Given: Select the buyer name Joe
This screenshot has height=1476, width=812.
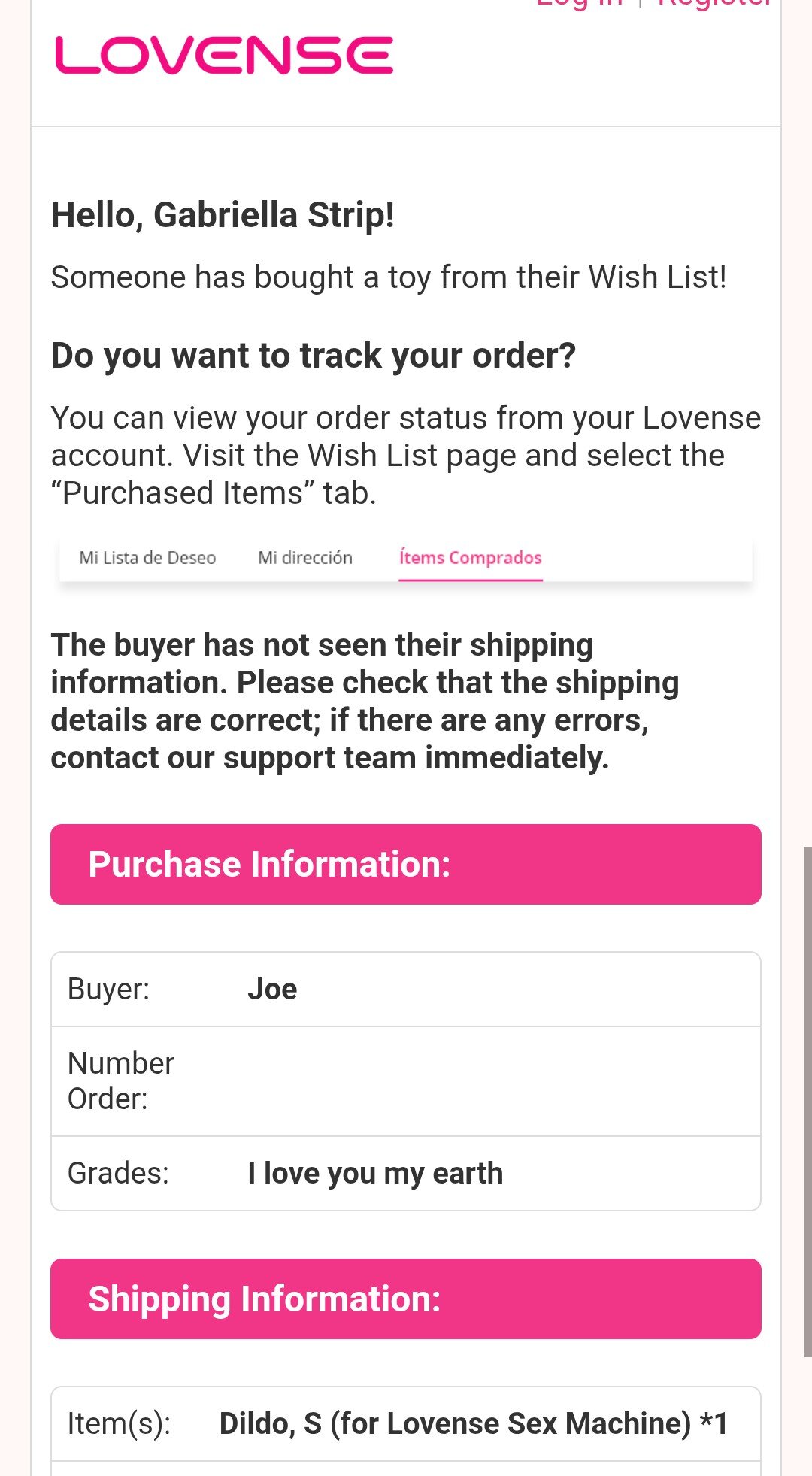Looking at the screenshot, I should [272, 989].
